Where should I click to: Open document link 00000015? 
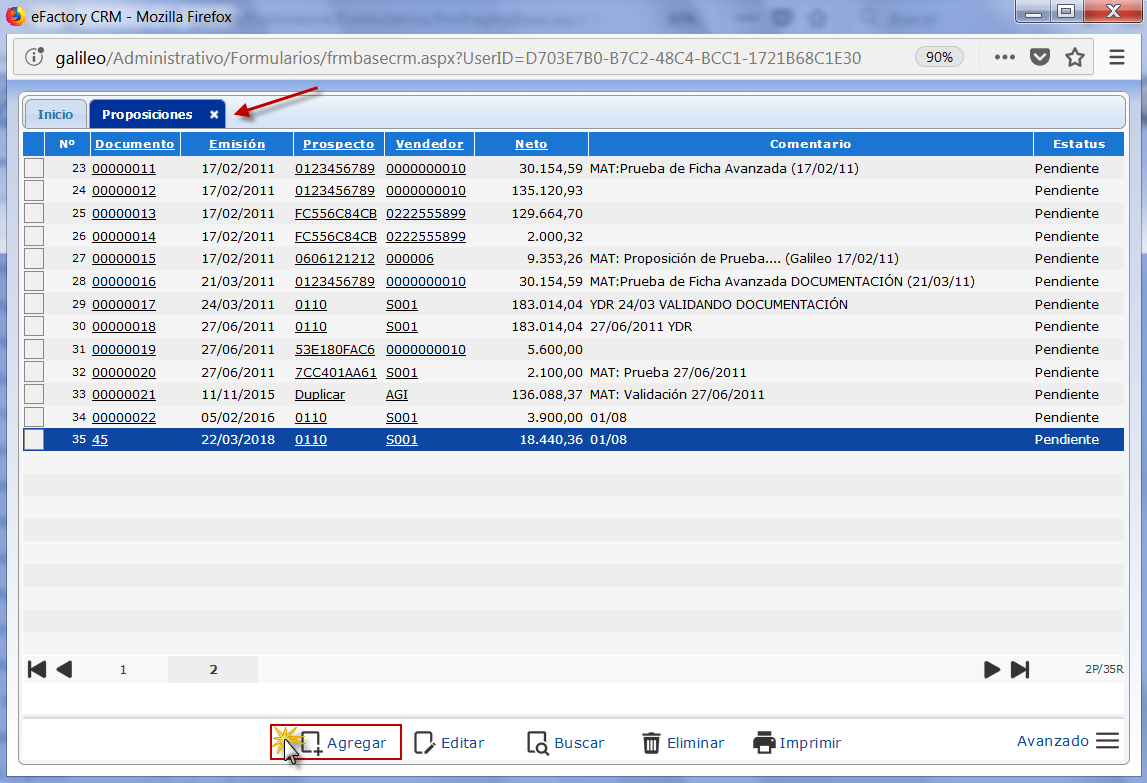[124, 259]
